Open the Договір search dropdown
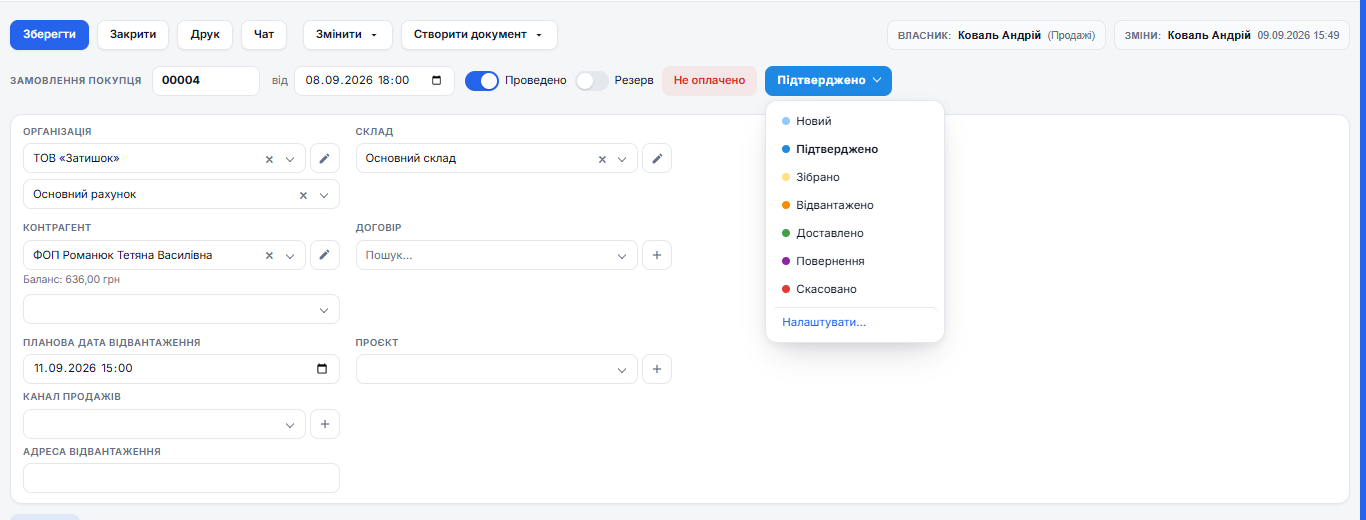 coord(497,255)
